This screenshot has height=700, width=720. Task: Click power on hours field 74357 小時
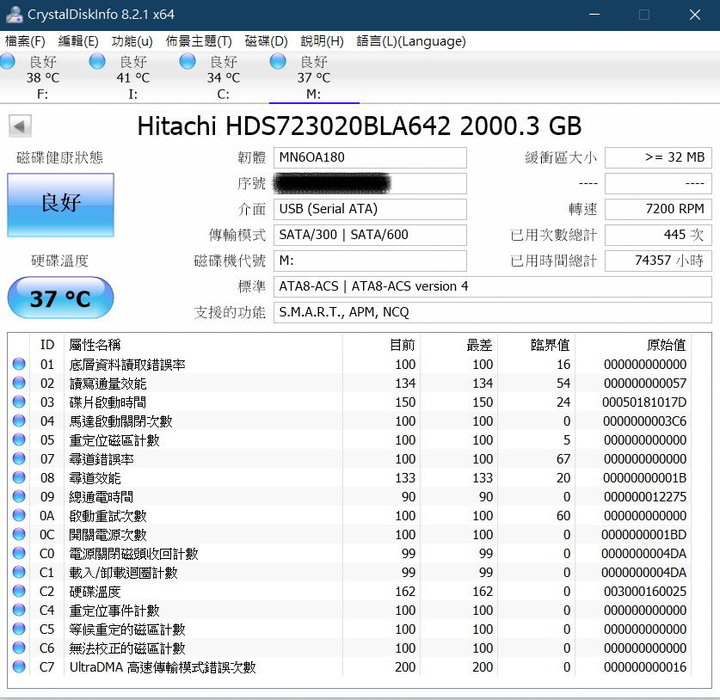[x=658, y=260]
